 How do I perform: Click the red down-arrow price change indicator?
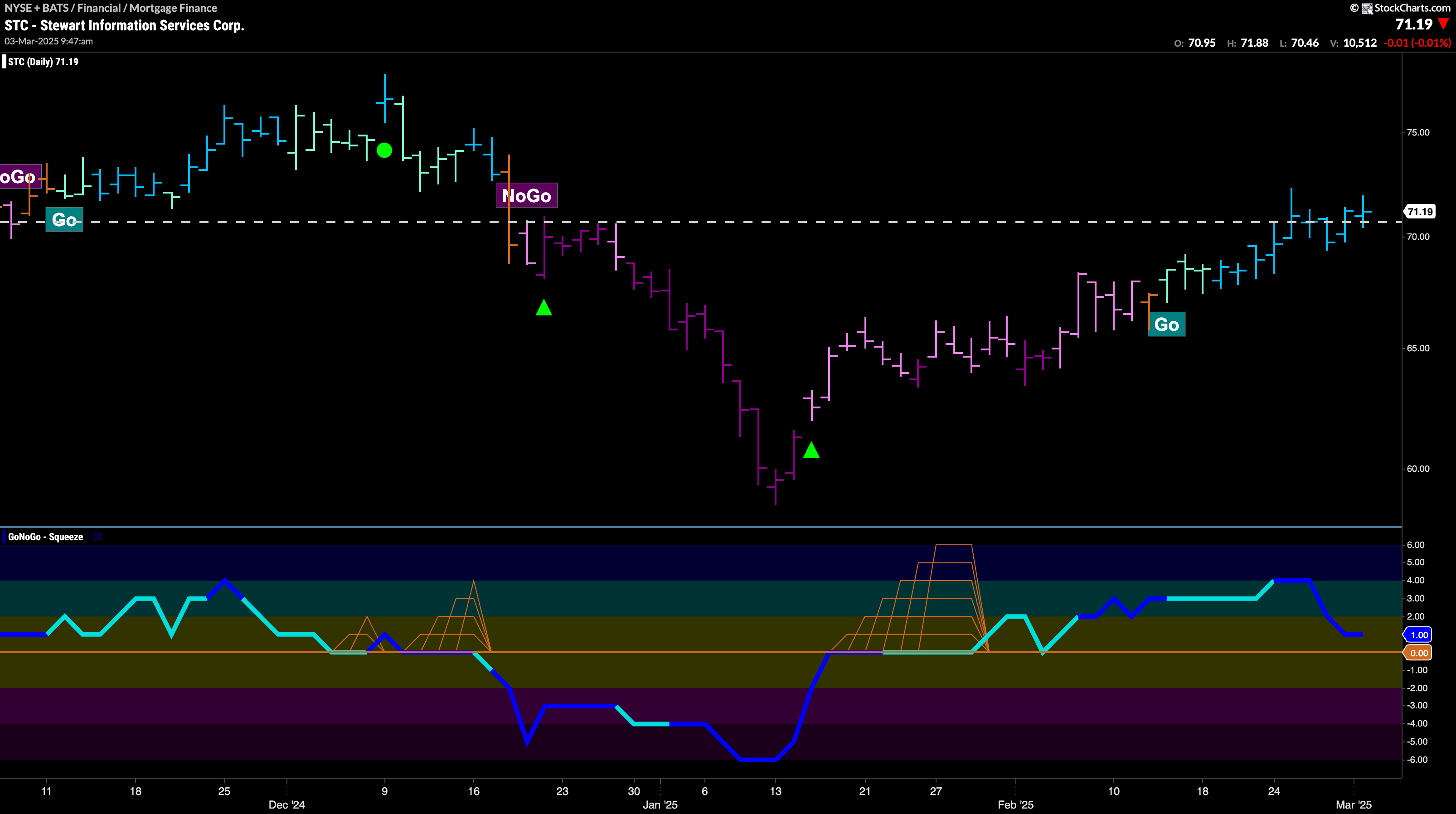pos(1444,24)
